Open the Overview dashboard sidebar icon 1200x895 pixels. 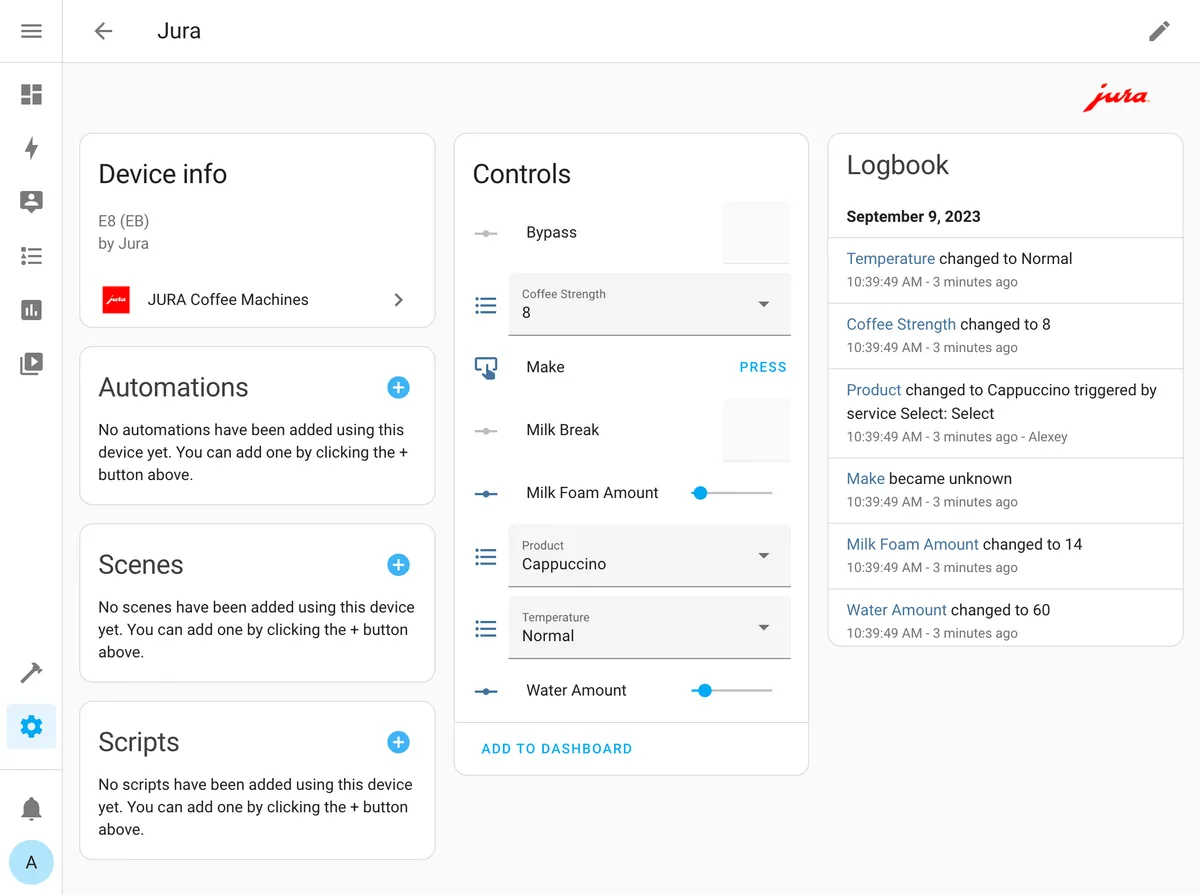coord(31,95)
